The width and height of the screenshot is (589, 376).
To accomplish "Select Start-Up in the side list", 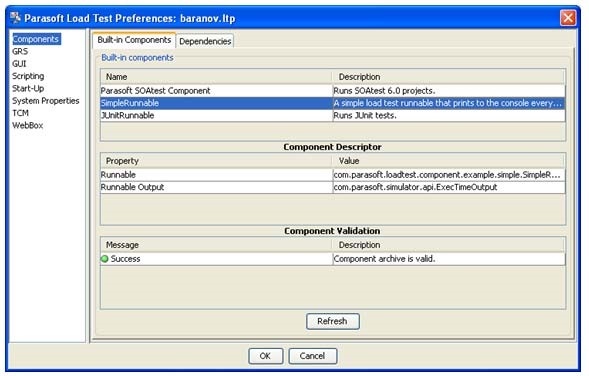I will coord(28,89).
